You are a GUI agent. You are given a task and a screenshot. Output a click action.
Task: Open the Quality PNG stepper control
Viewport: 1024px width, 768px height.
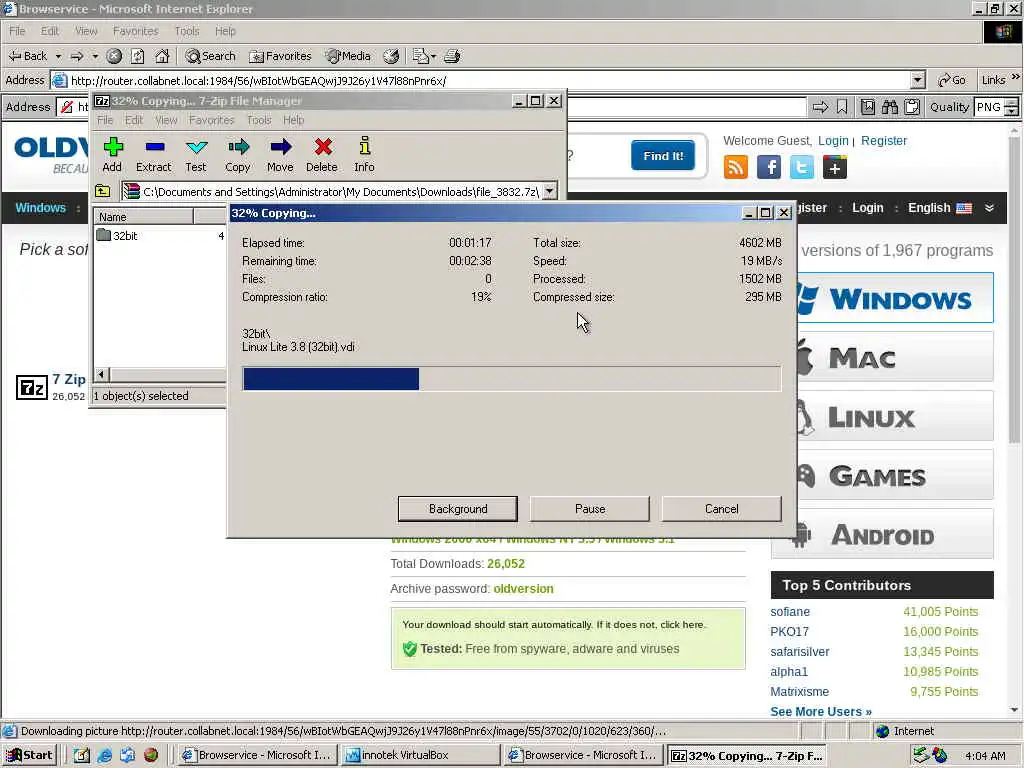[1011, 107]
